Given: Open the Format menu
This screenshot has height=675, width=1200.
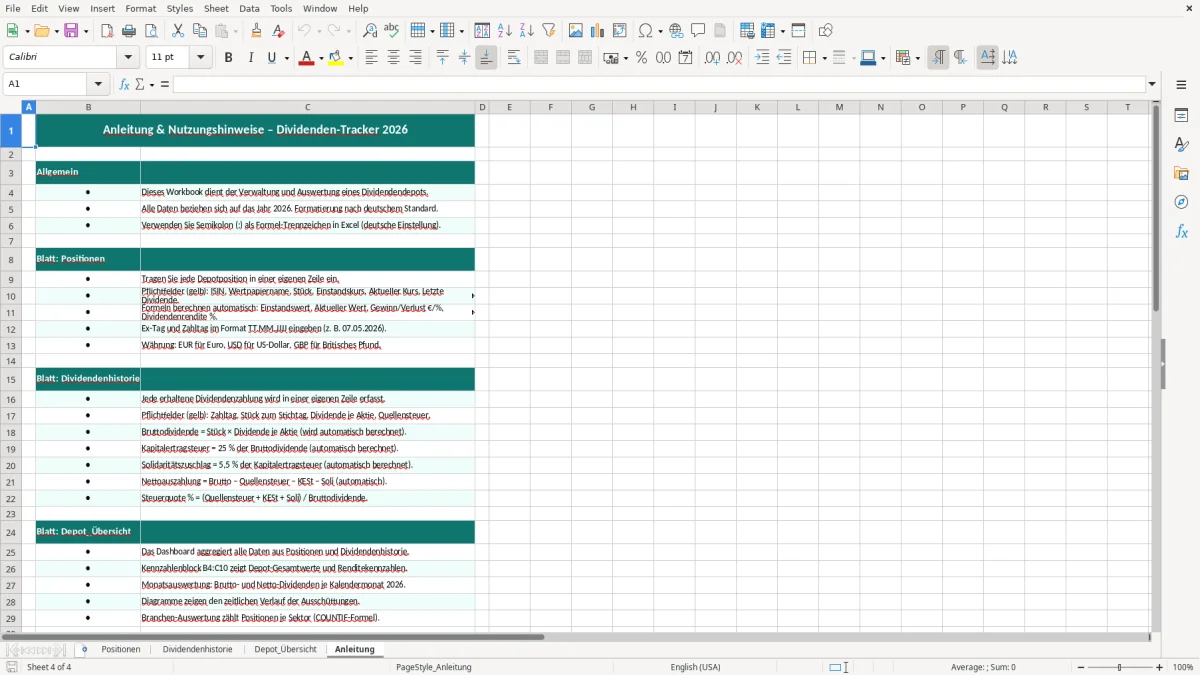Looking at the screenshot, I should coord(141,8).
